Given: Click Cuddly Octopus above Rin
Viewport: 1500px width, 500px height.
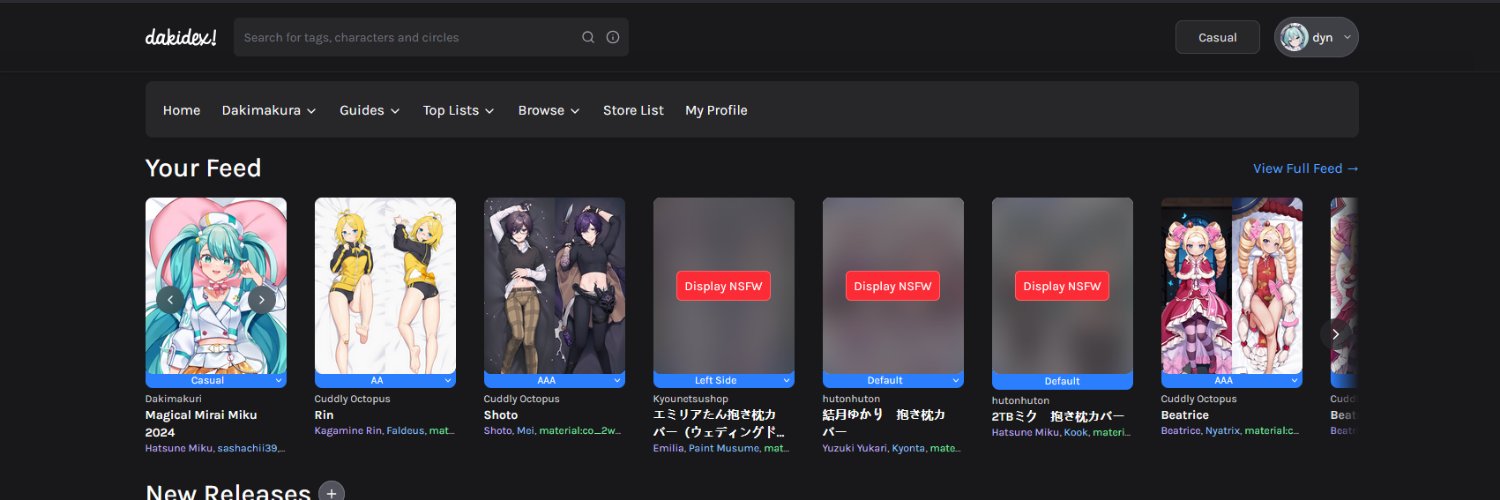Looking at the screenshot, I should coord(352,399).
